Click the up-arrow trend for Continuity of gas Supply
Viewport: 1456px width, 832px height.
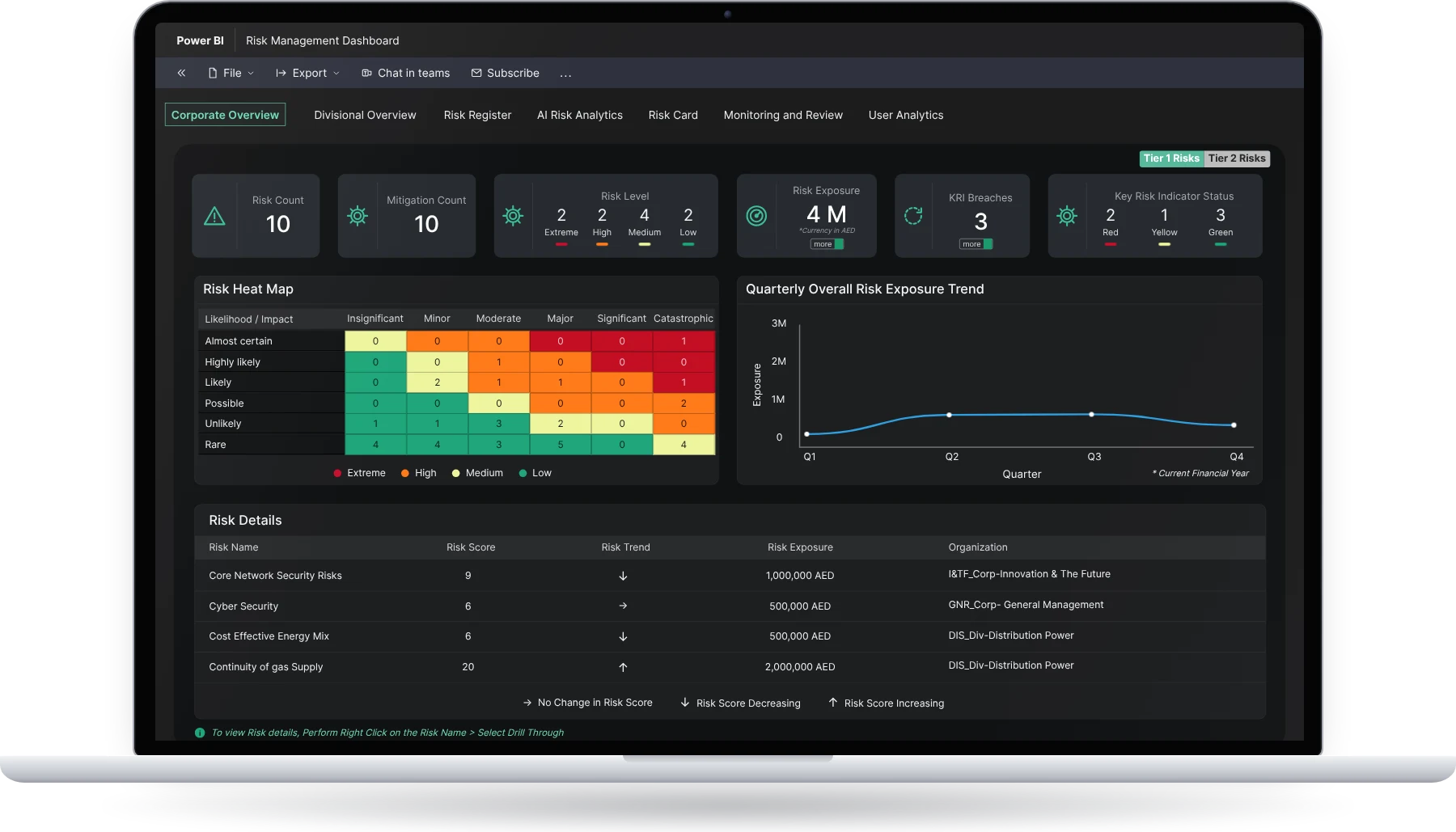tap(623, 667)
